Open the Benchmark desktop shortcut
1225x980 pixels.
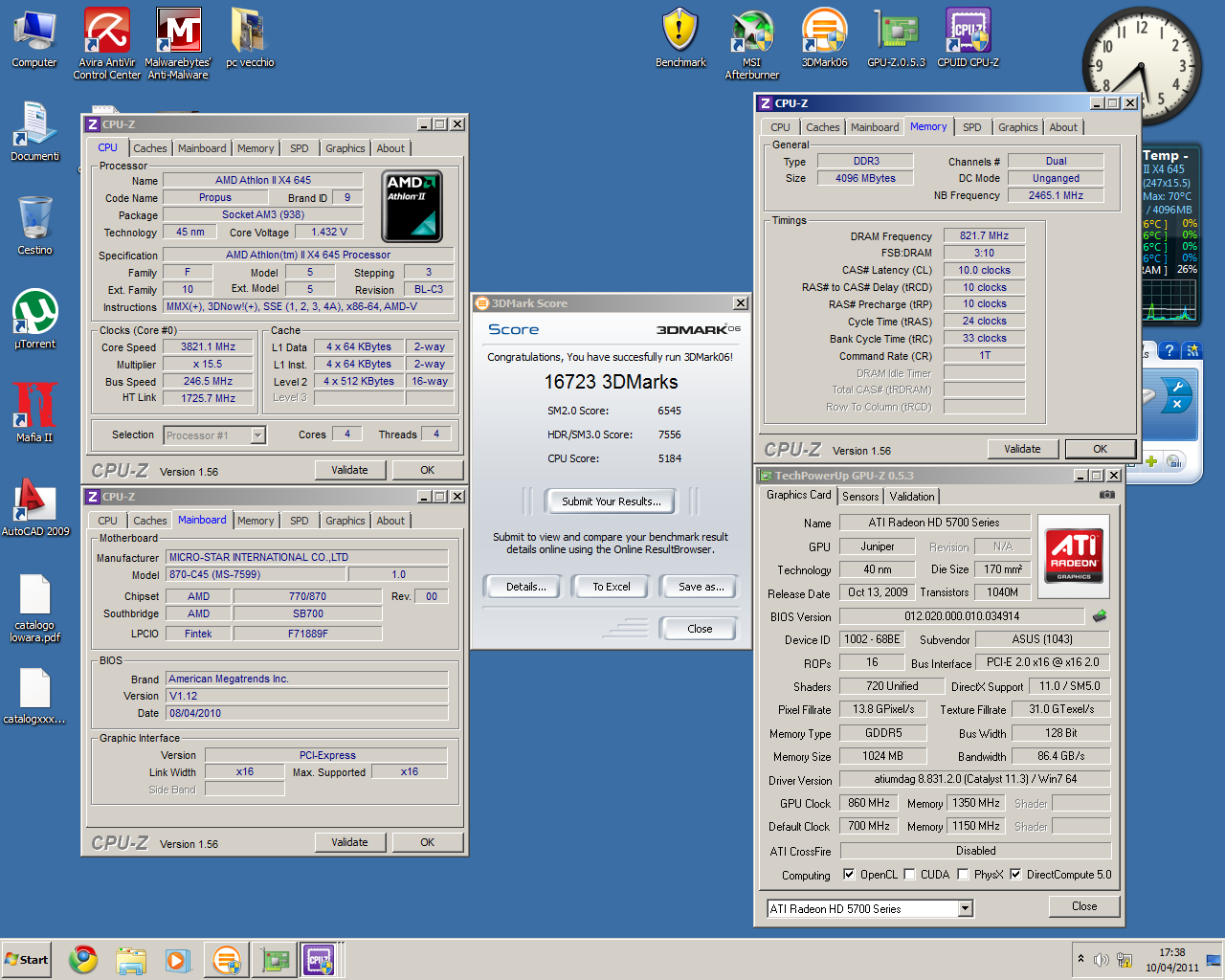point(680,38)
